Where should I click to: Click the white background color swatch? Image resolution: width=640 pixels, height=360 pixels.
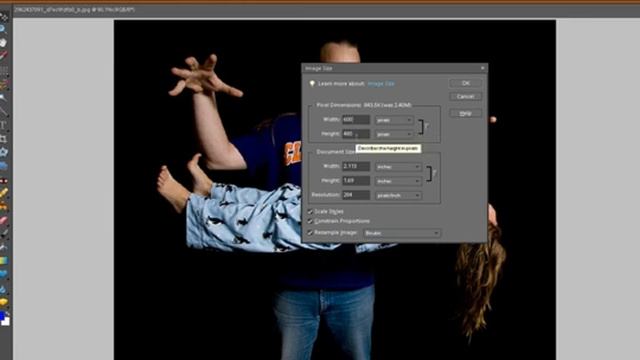6,322
